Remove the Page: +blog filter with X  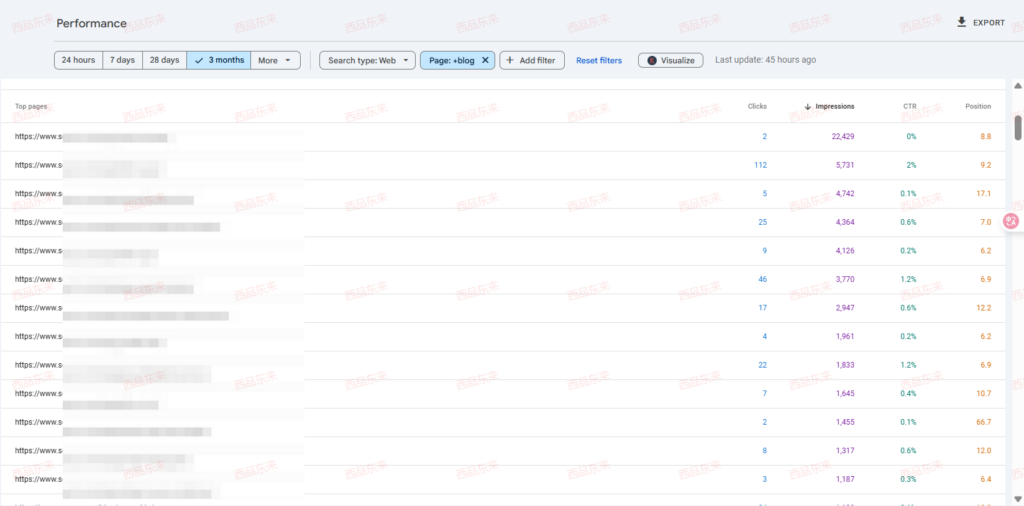(x=485, y=60)
